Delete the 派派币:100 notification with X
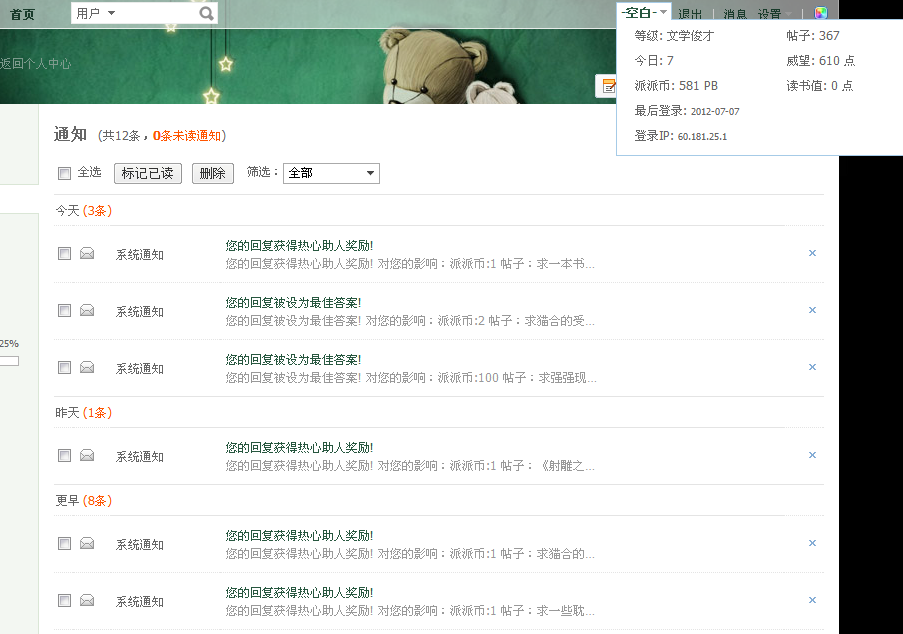Screen dimensions: 903x634 point(813,367)
